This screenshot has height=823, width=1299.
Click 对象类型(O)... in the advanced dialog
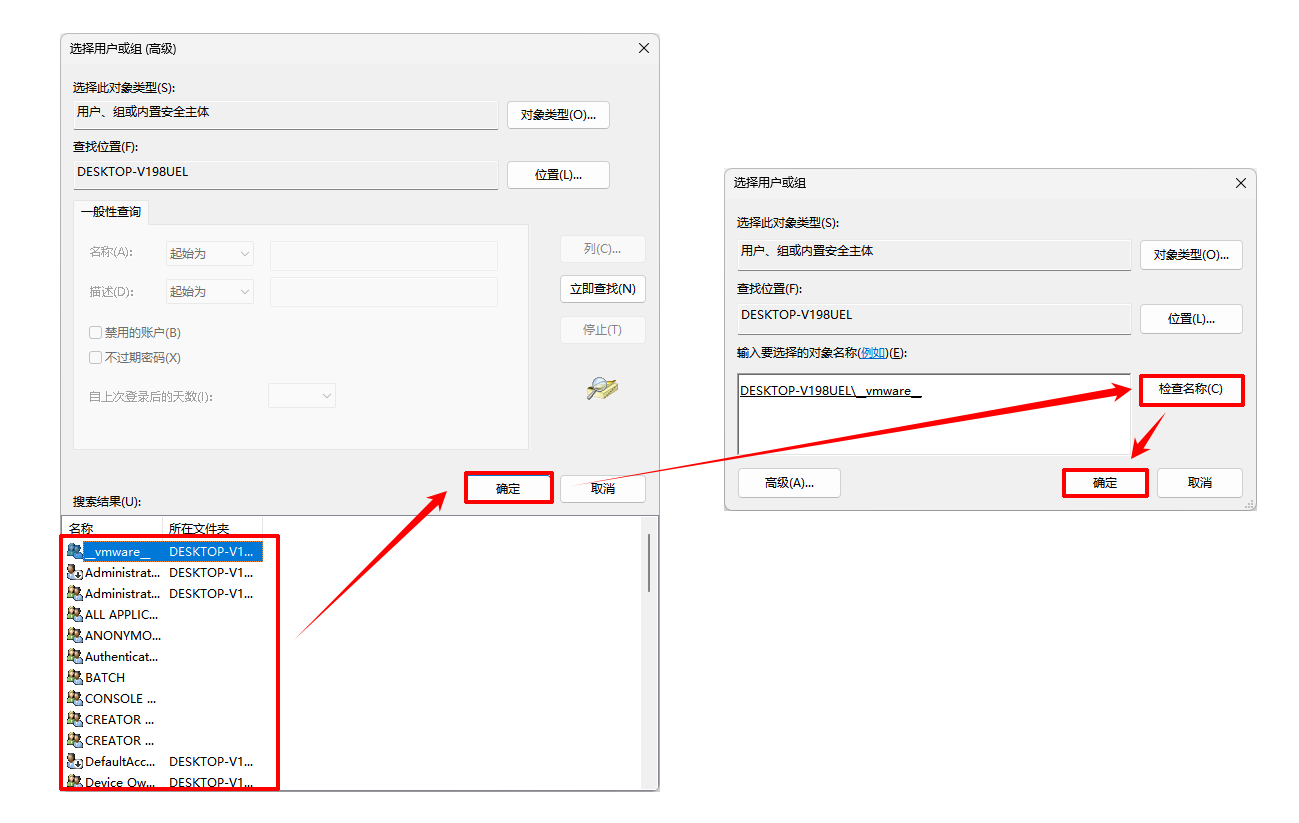[558, 115]
